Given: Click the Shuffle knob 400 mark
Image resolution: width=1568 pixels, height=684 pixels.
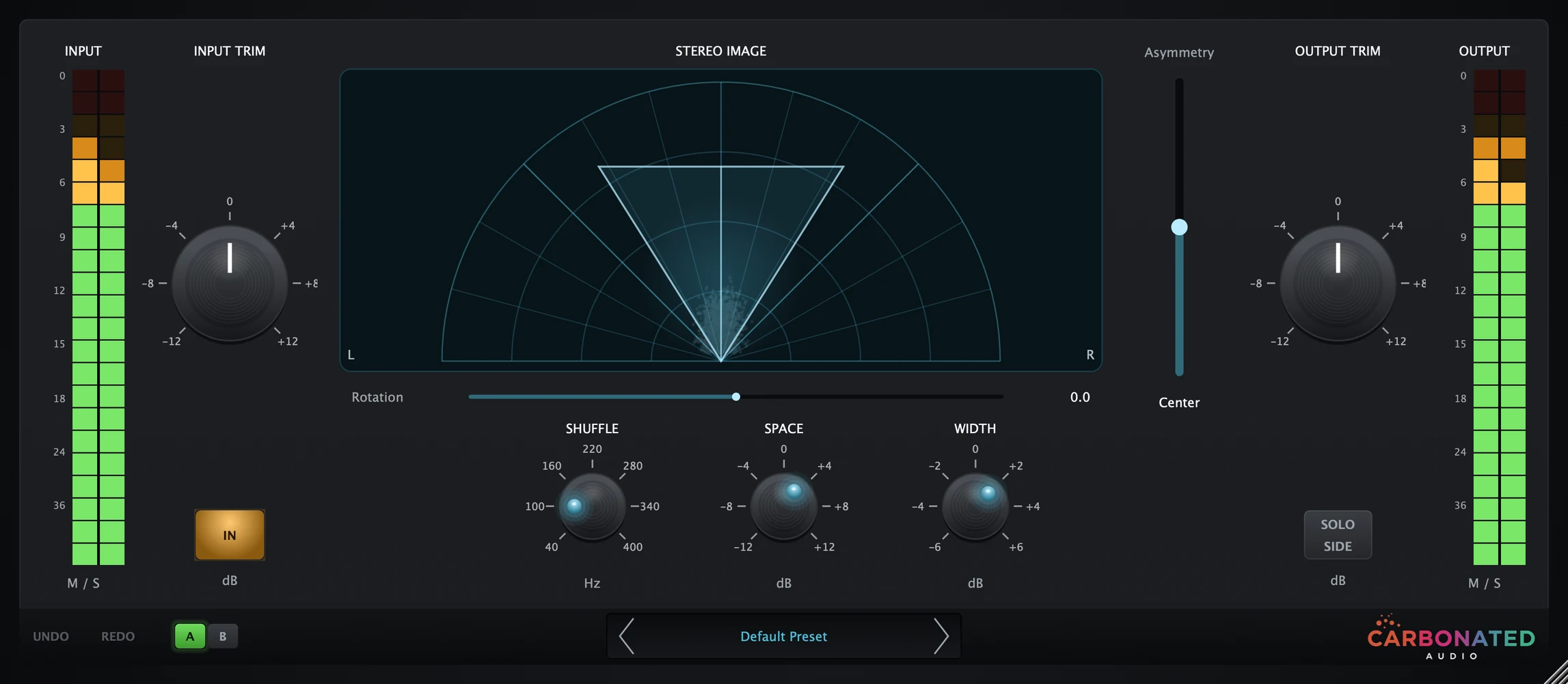Looking at the screenshot, I should 632,547.
